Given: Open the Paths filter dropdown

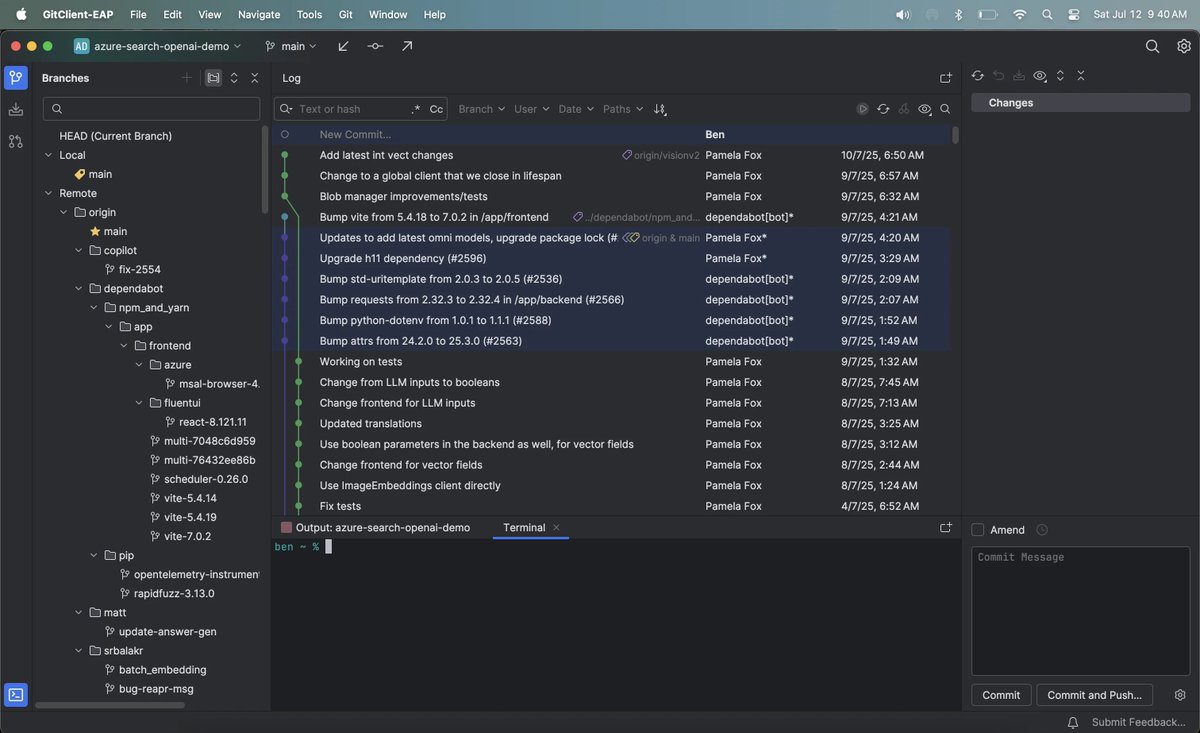Looking at the screenshot, I should [623, 109].
